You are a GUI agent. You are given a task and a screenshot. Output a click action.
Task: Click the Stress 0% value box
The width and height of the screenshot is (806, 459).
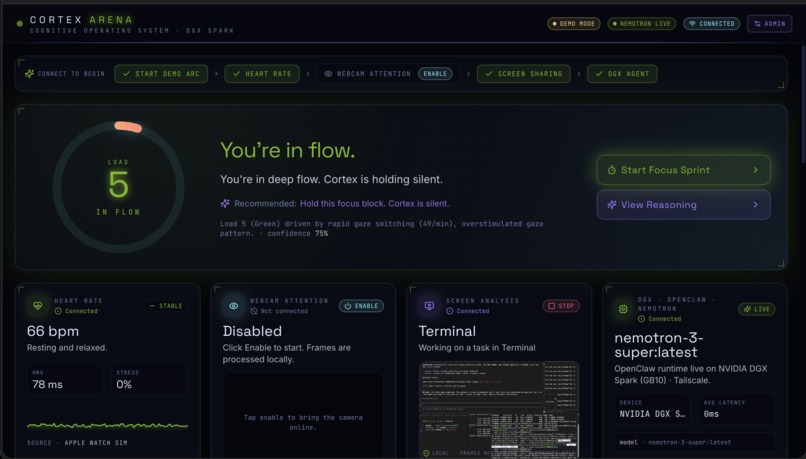tap(150, 379)
